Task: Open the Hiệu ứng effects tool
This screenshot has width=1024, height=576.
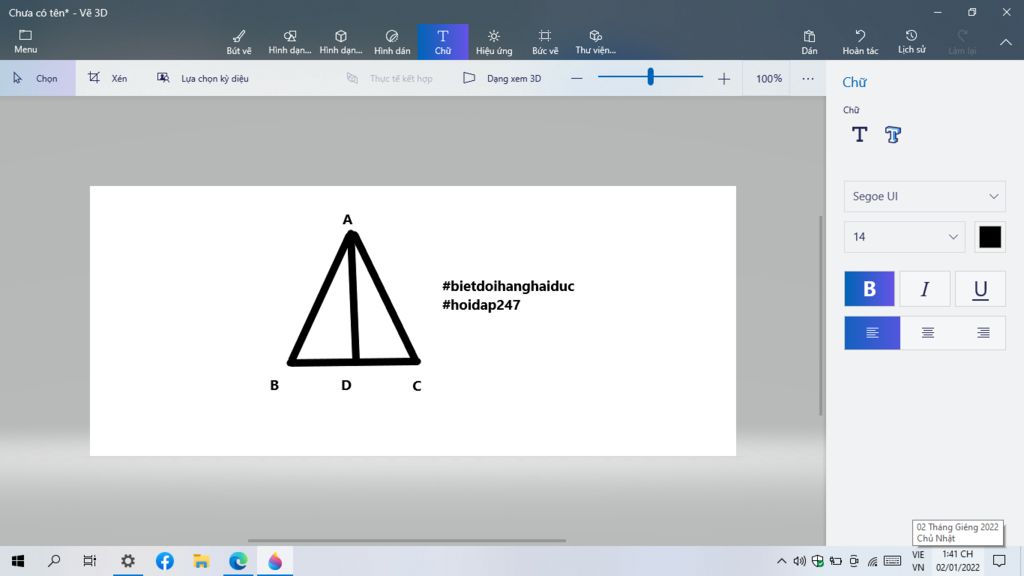Action: [494, 42]
